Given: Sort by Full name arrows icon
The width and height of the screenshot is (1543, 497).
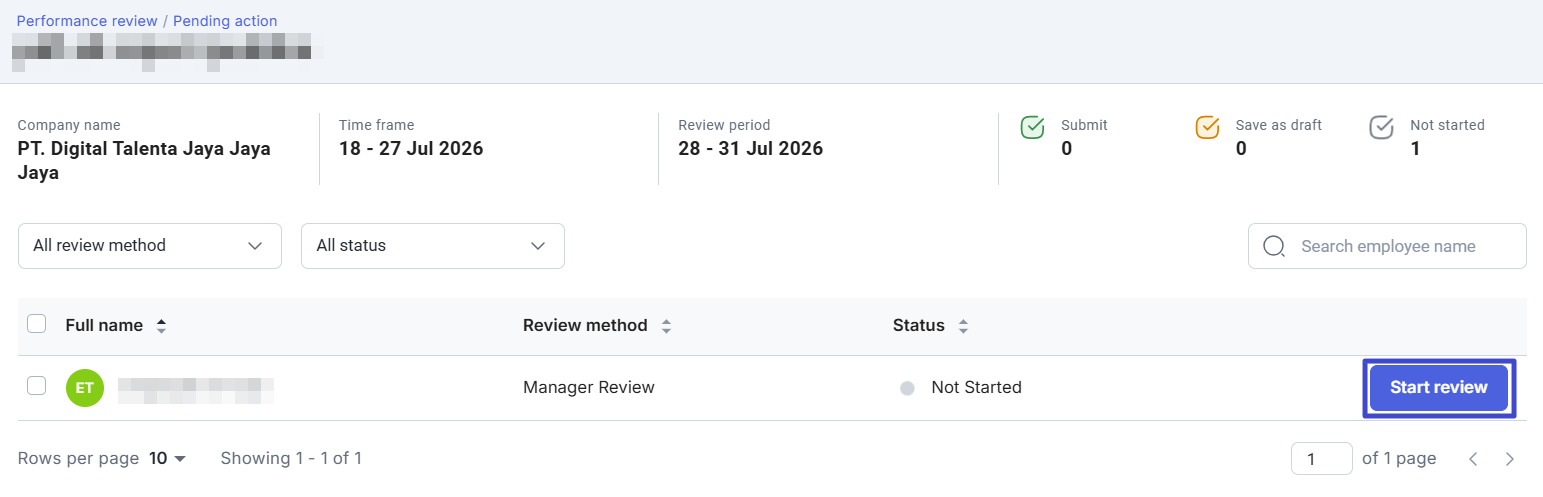Looking at the screenshot, I should [x=161, y=326].
